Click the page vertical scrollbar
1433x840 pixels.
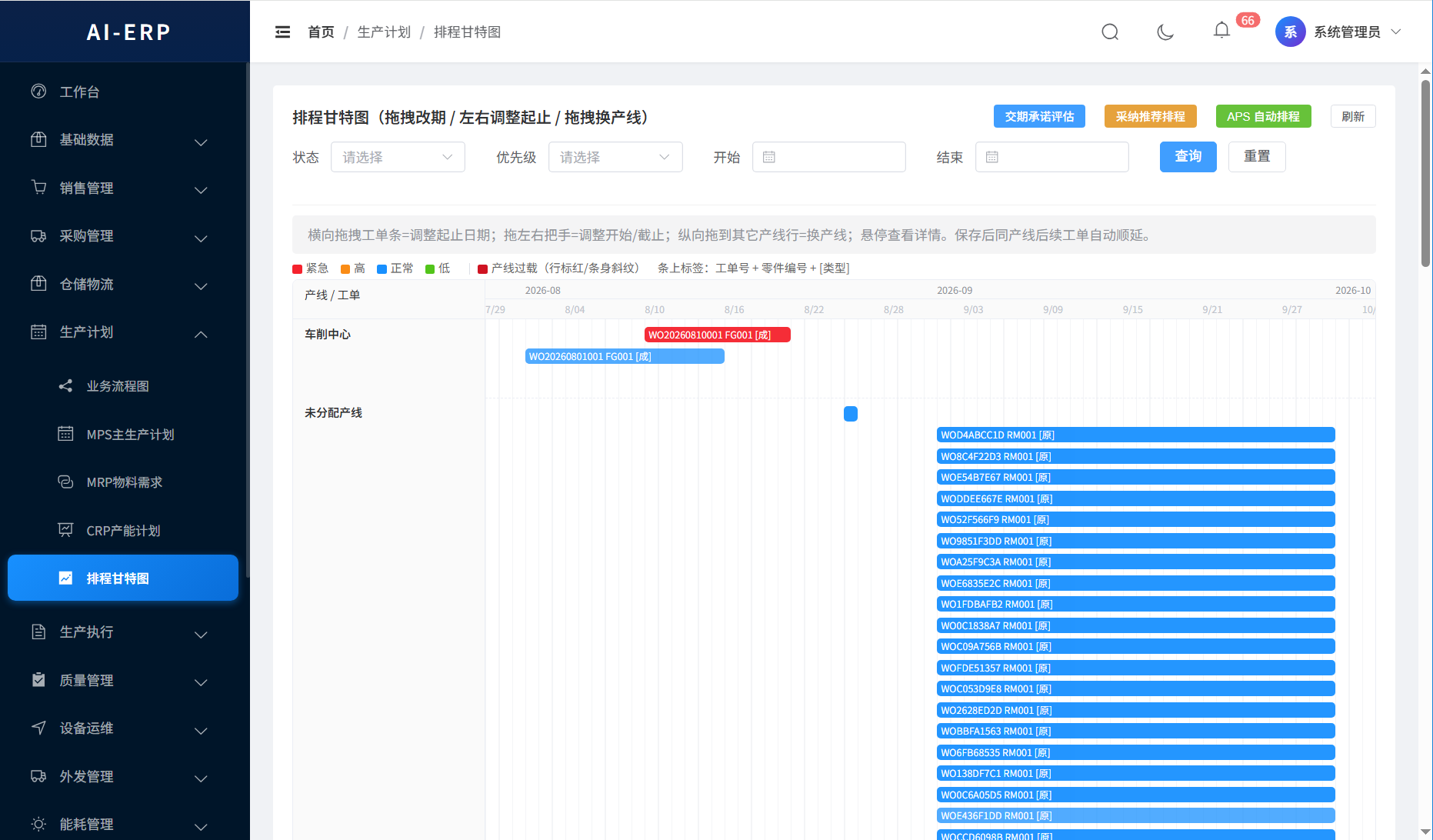[1425, 173]
